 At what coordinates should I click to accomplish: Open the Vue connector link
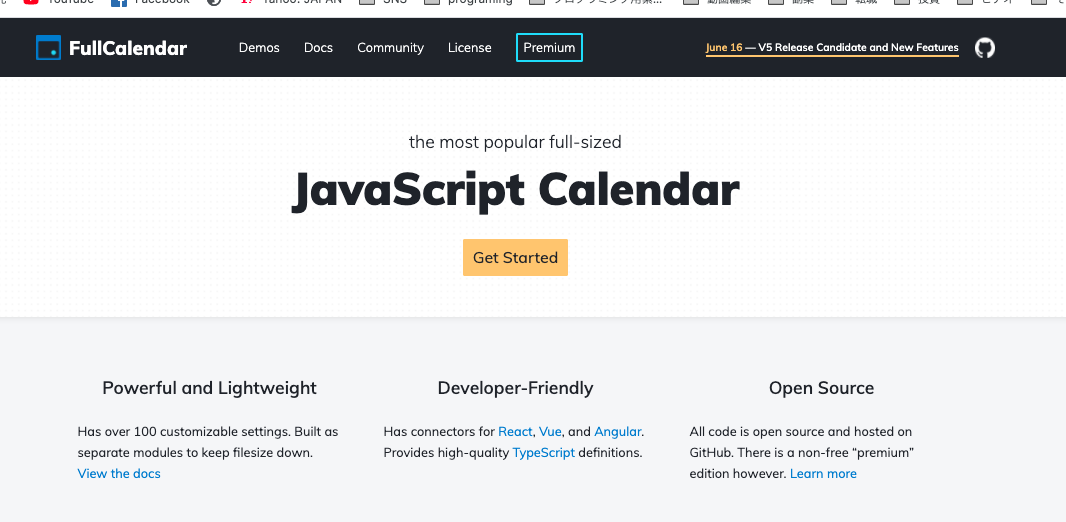pos(550,432)
